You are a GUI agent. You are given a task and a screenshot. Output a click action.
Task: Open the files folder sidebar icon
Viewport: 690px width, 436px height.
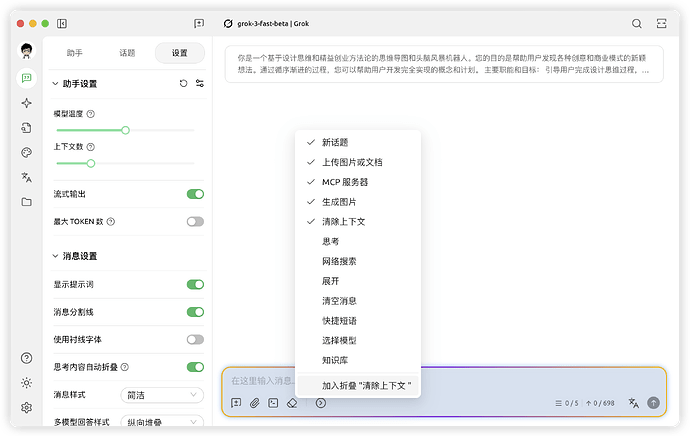tap(26, 202)
